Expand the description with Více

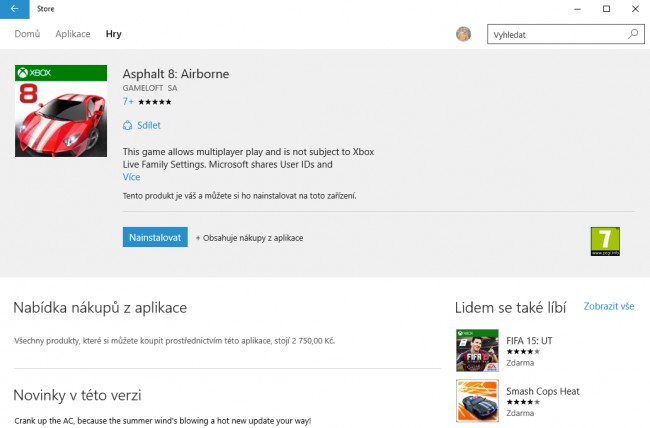(x=131, y=177)
